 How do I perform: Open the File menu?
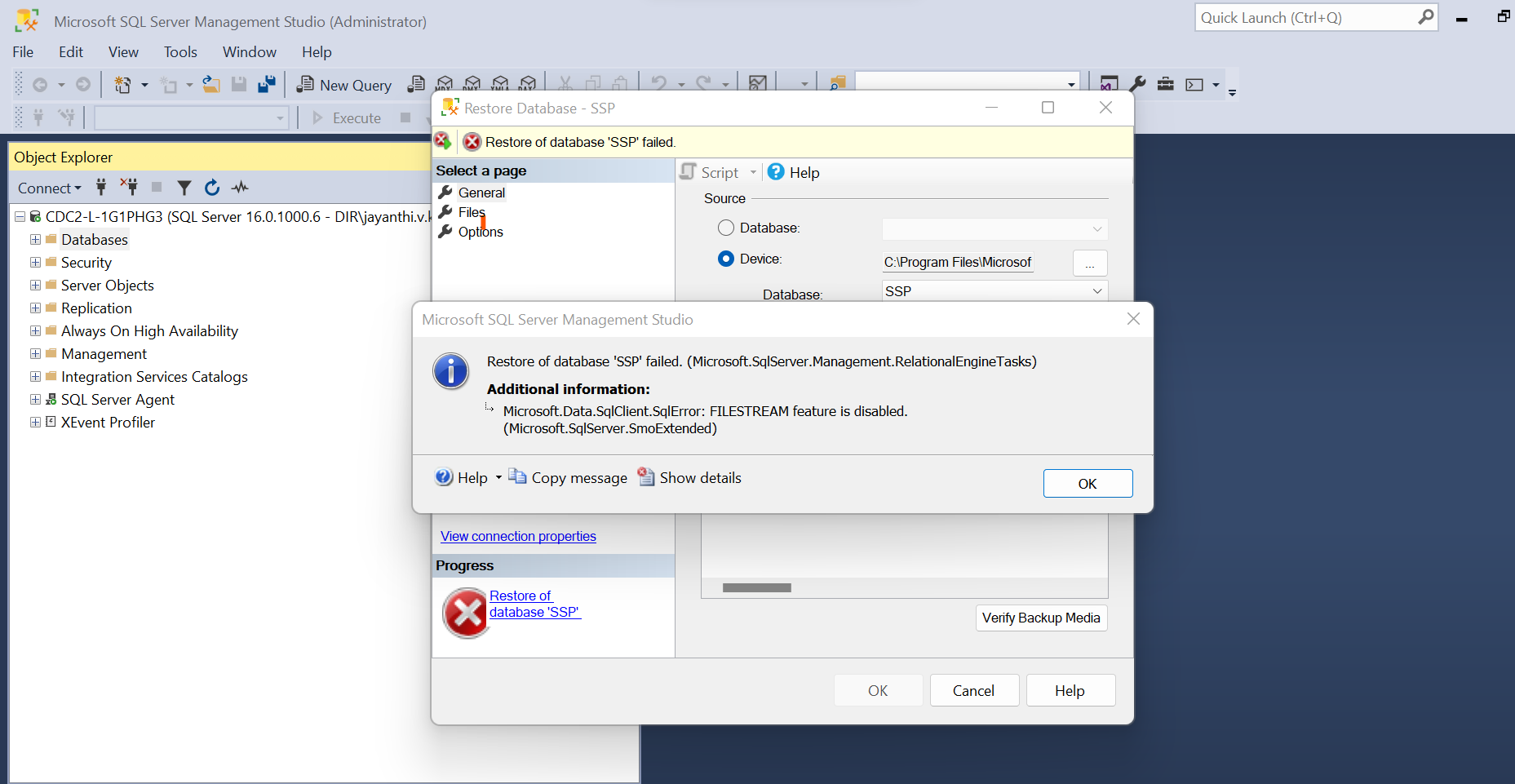coord(23,52)
